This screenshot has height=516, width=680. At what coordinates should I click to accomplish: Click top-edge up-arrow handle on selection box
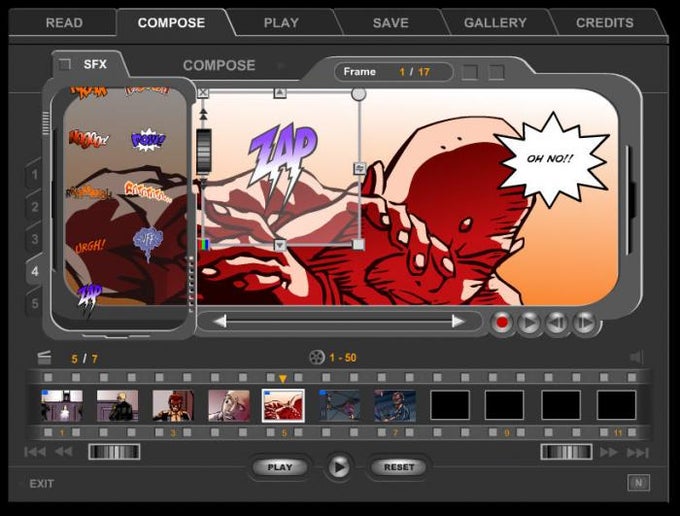coord(280,93)
